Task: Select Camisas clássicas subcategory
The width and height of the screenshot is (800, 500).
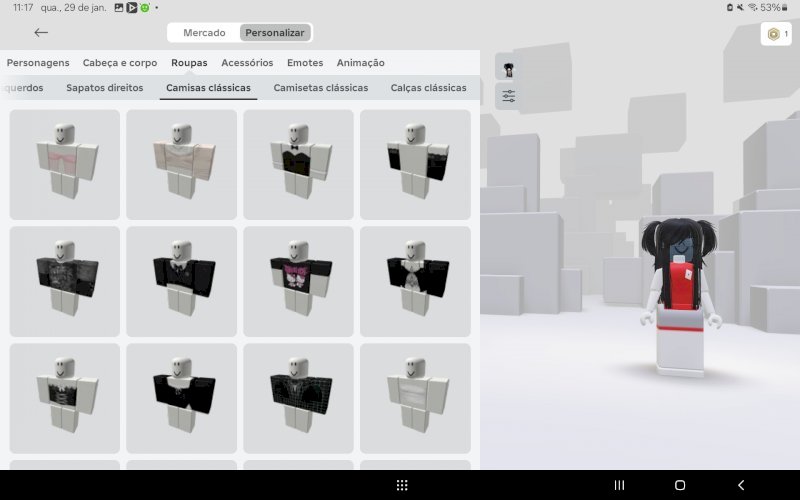Action: point(208,88)
